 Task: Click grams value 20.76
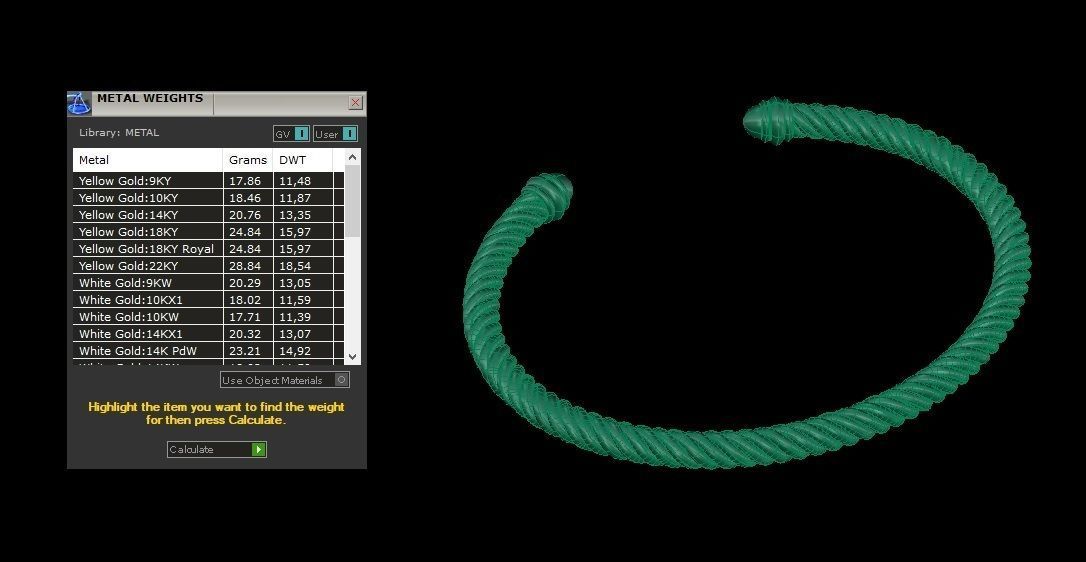[x=244, y=215]
